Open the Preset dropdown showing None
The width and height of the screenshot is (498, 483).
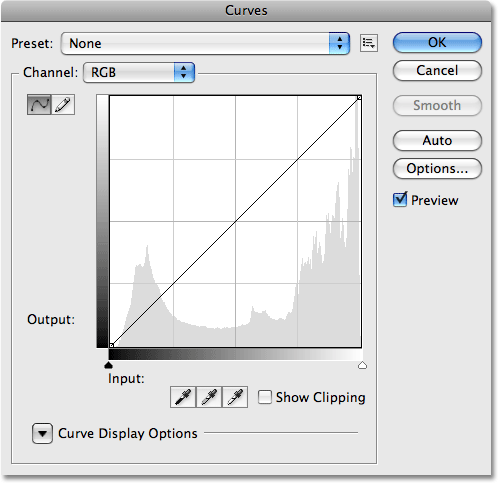(x=205, y=43)
